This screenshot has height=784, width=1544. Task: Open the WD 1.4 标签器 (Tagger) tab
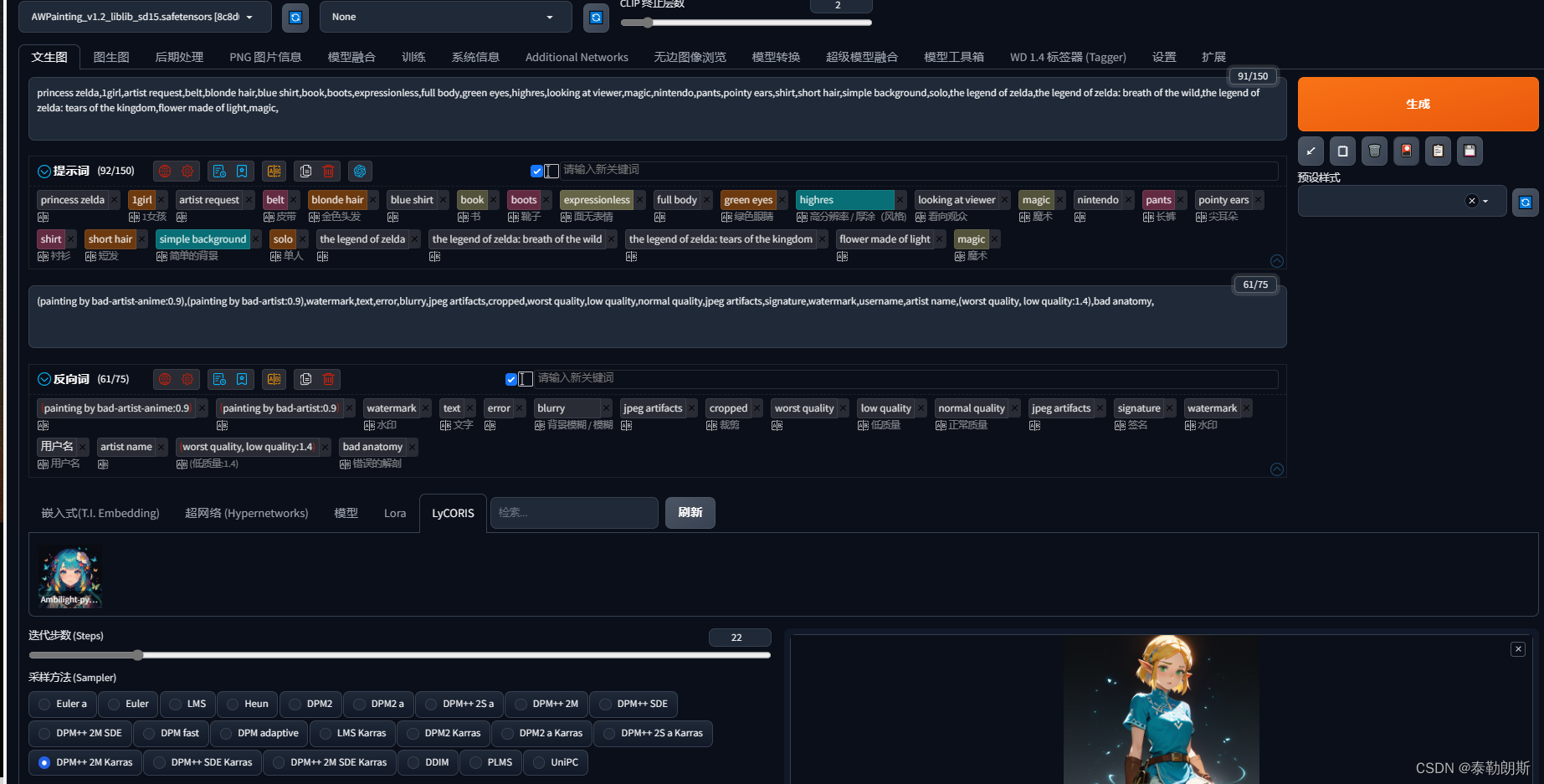(1068, 58)
